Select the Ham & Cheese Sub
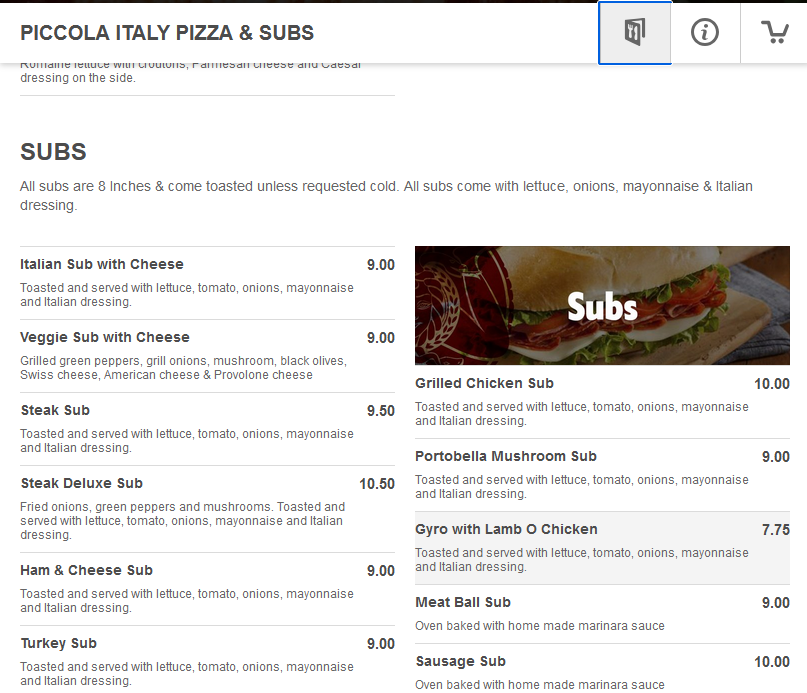The image size is (807, 693). [86, 571]
